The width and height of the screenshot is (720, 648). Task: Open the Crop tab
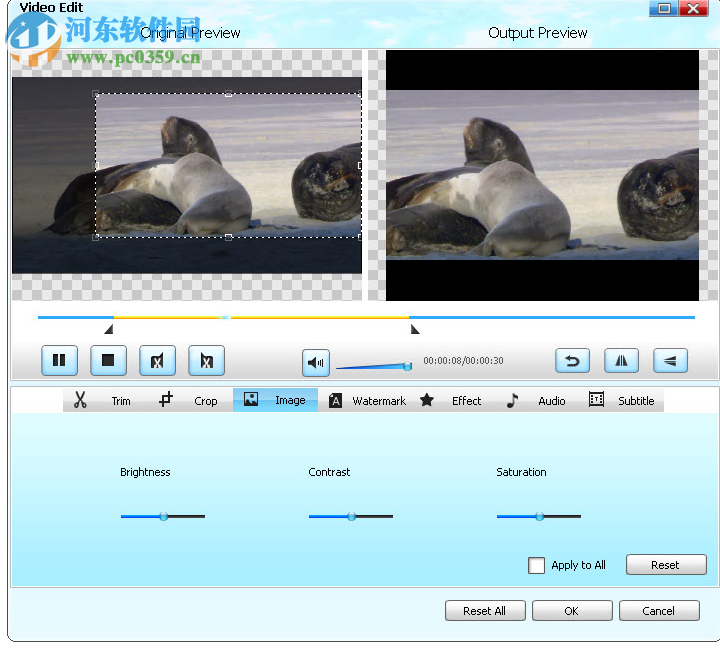point(190,400)
